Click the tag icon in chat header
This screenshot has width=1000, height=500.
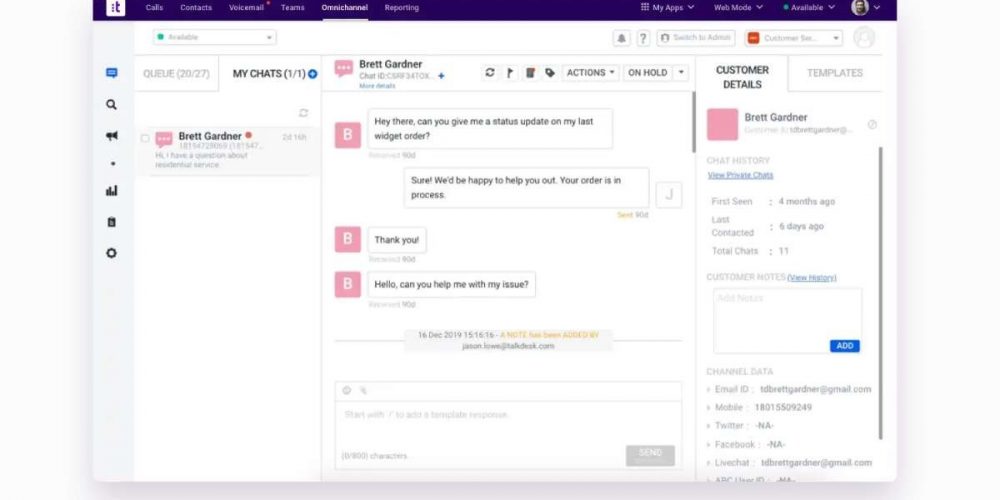pos(550,73)
